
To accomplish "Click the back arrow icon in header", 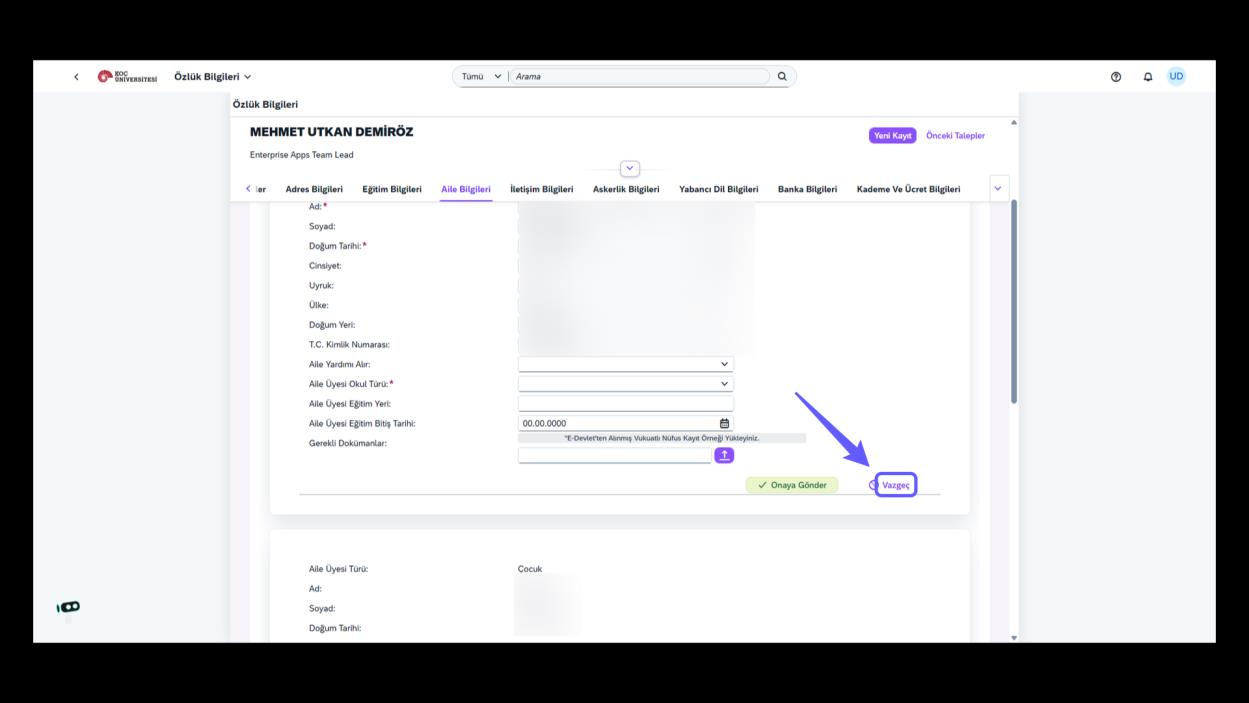I will [77, 77].
